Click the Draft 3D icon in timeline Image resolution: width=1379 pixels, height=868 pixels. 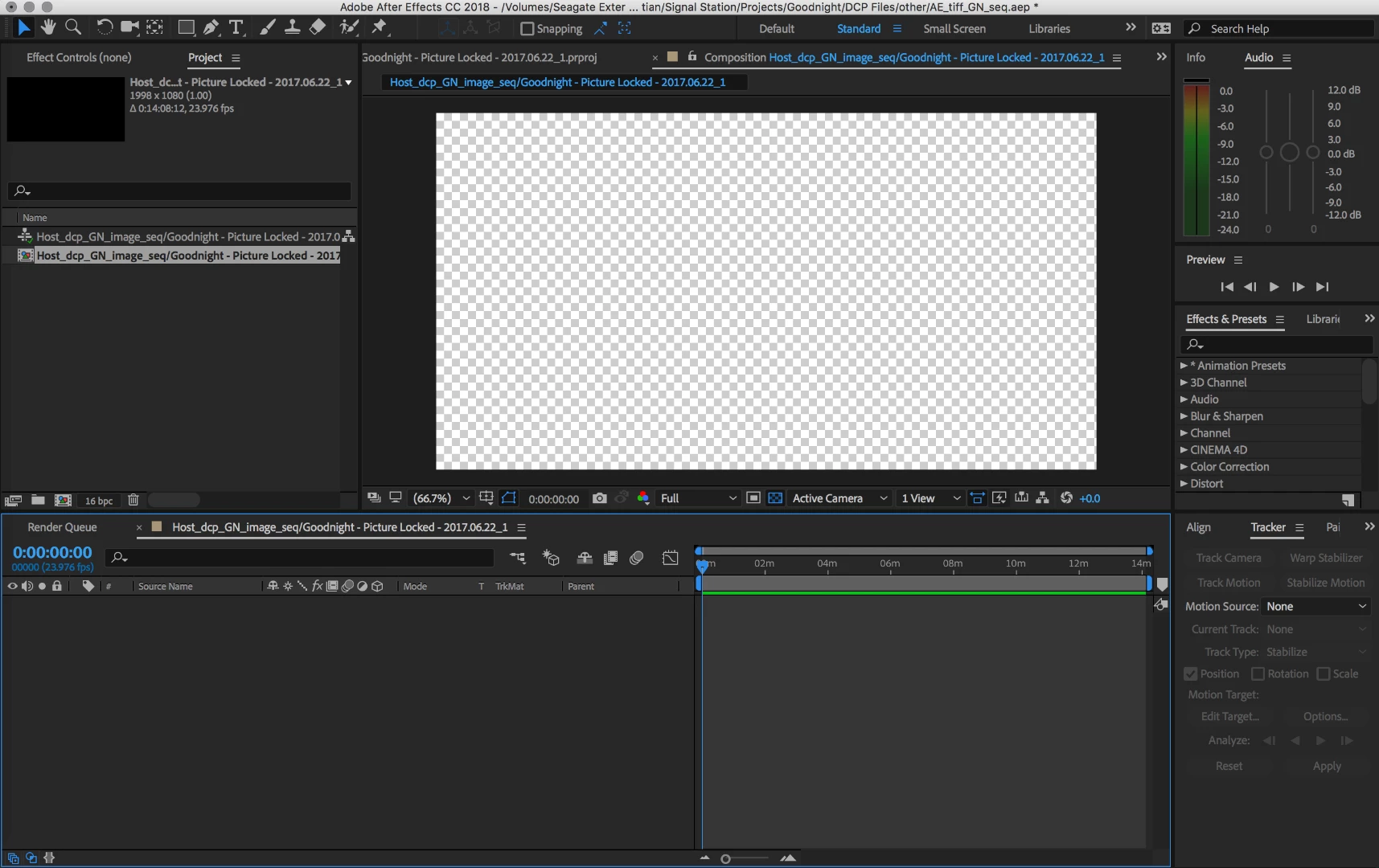pos(551,558)
